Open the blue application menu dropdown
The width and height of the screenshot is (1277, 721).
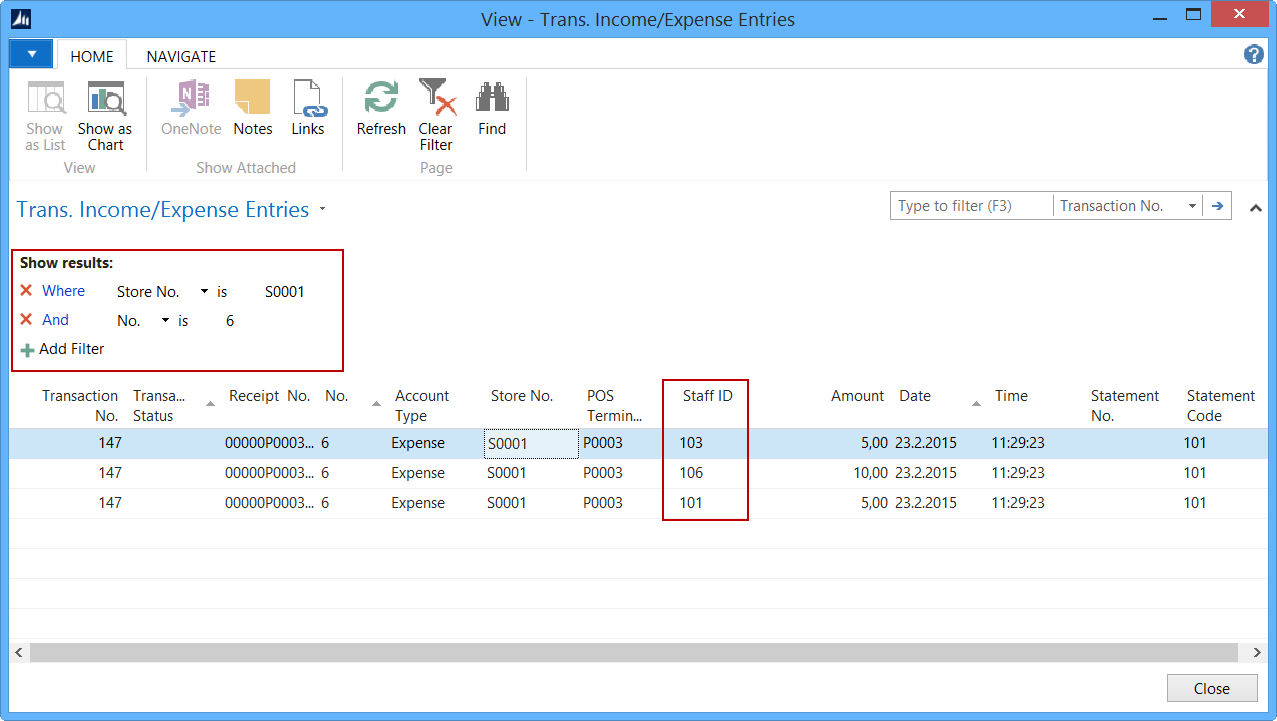coord(32,54)
